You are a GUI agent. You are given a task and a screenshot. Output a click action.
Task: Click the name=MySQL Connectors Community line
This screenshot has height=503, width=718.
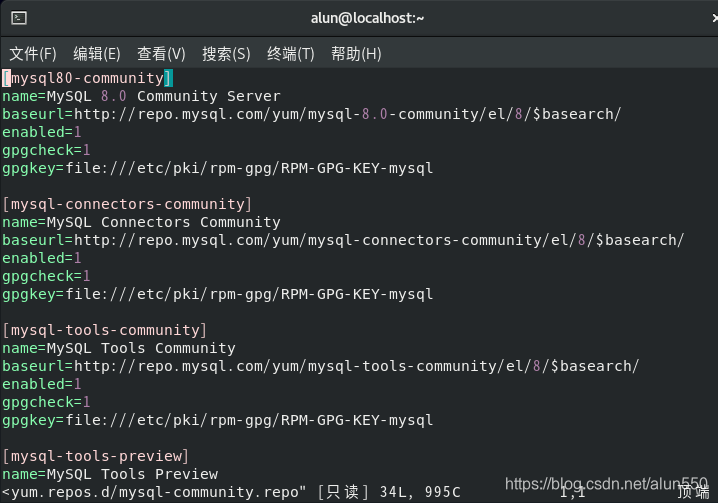(x=141, y=222)
